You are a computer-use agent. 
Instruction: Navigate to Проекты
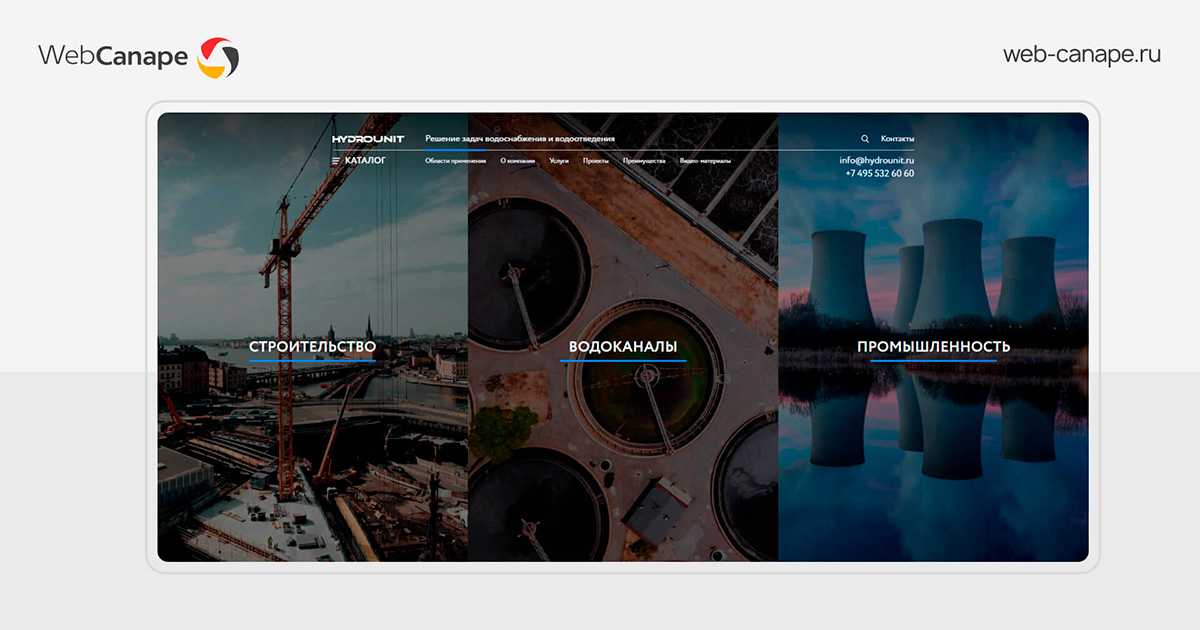[596, 161]
